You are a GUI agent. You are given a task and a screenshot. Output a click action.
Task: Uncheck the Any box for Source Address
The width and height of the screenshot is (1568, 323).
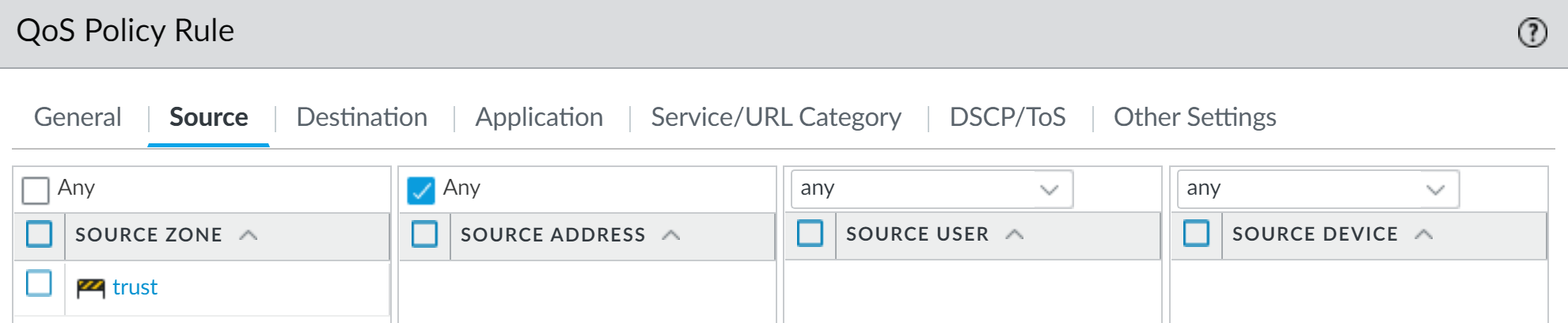[x=421, y=190]
